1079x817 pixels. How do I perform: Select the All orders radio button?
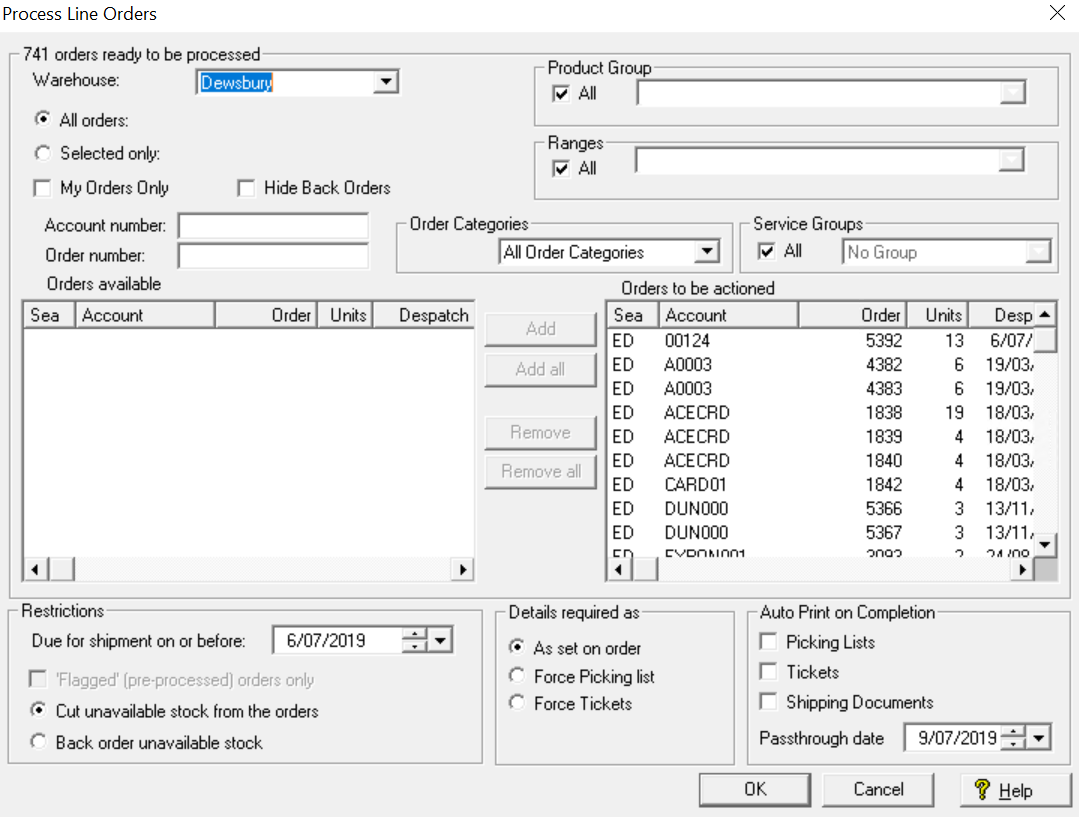coord(43,119)
